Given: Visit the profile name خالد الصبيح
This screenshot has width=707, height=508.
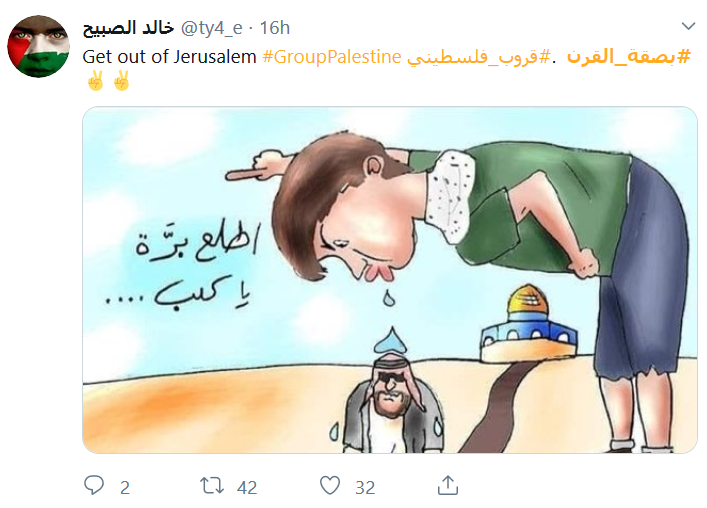Looking at the screenshot, I should coord(128,28).
